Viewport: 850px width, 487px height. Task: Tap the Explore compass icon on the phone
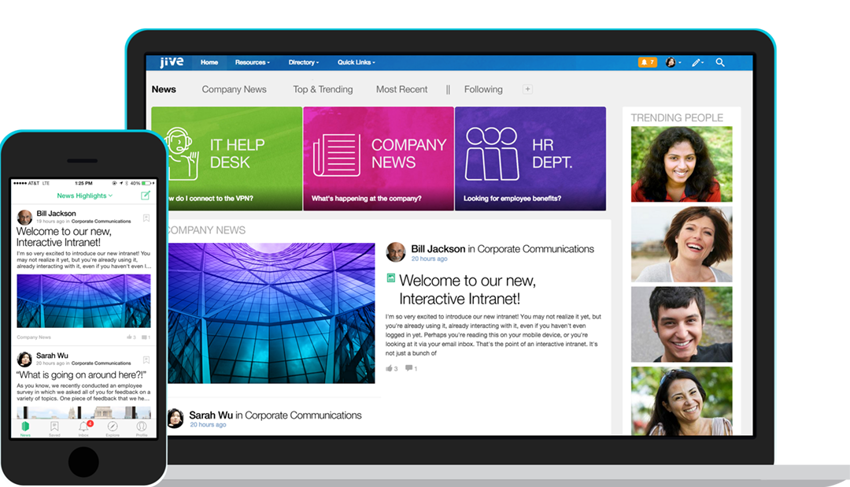[112, 428]
